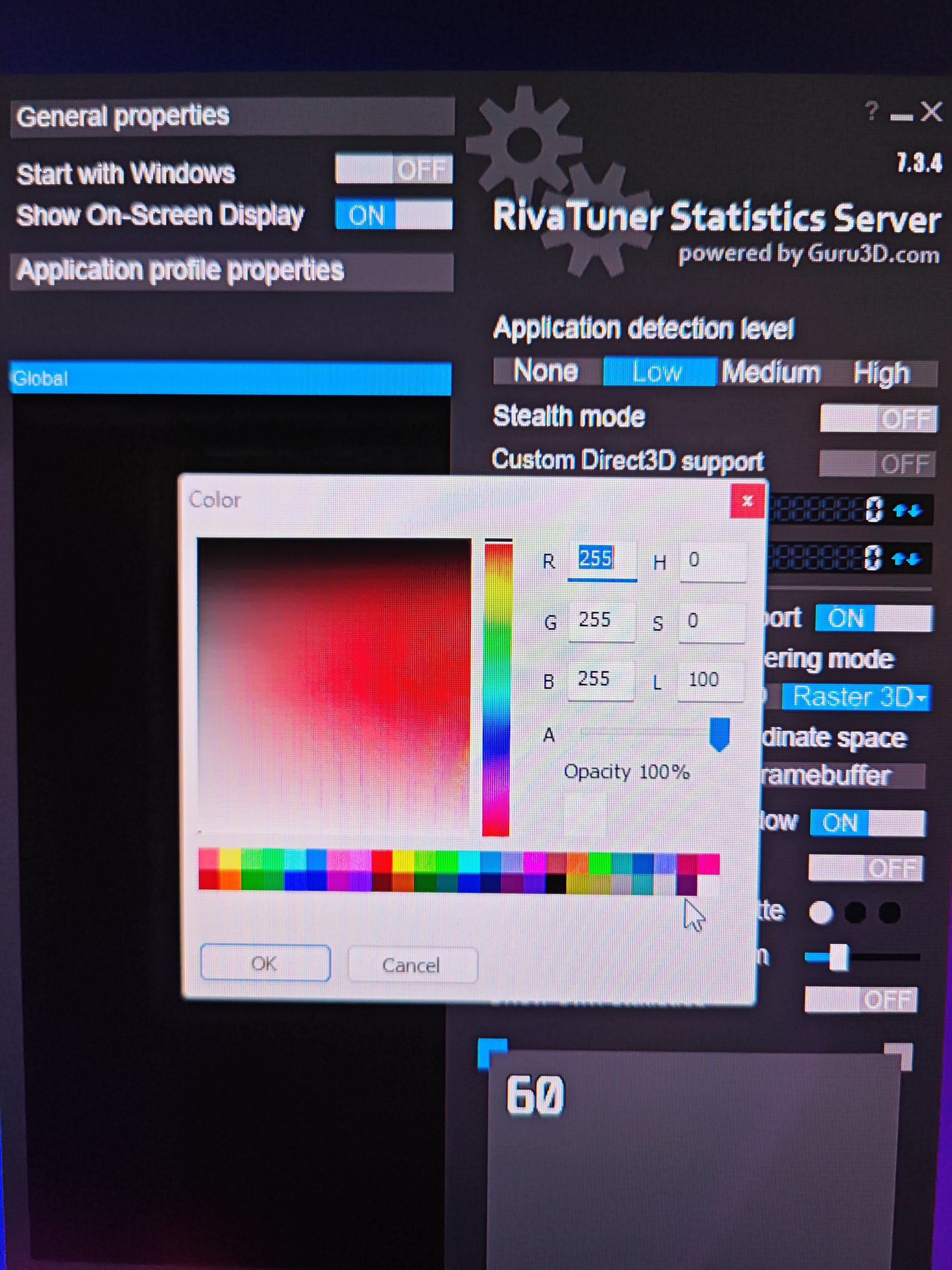Image resolution: width=952 pixels, height=1270 pixels.
Task: Confirm color with the OK button
Action: click(x=265, y=963)
